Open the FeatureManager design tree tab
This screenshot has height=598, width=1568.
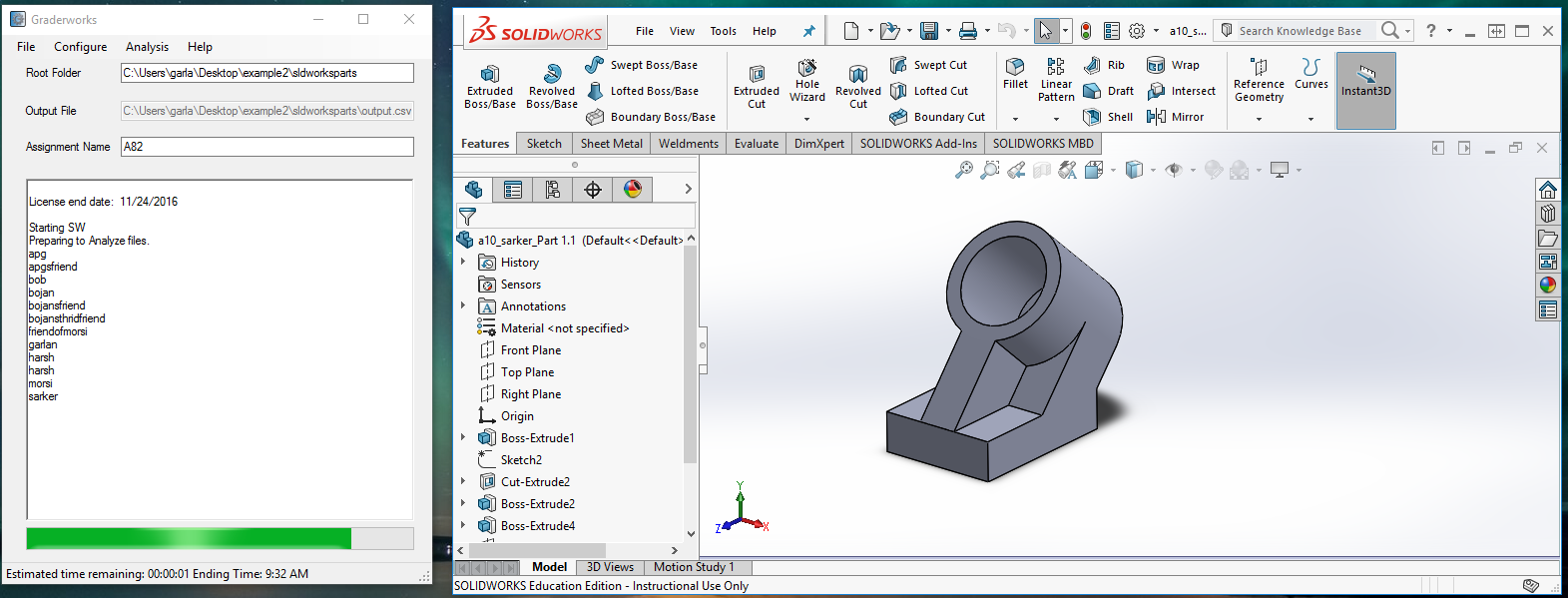tap(473, 190)
